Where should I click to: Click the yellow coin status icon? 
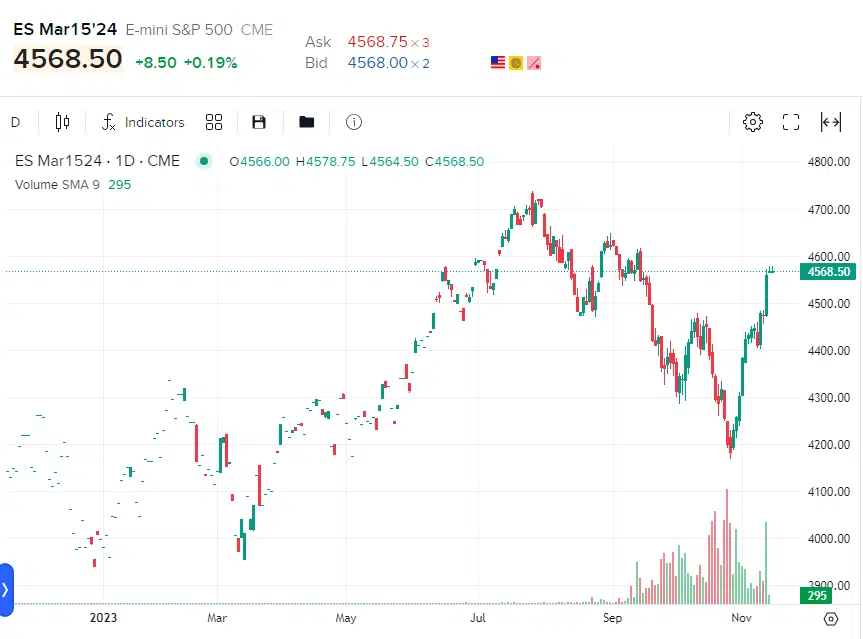point(516,63)
